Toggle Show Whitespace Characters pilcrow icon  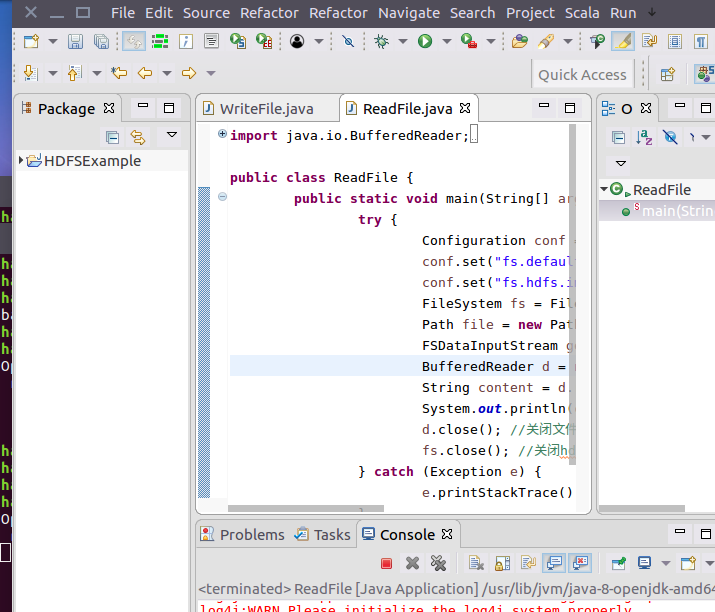tap(701, 41)
